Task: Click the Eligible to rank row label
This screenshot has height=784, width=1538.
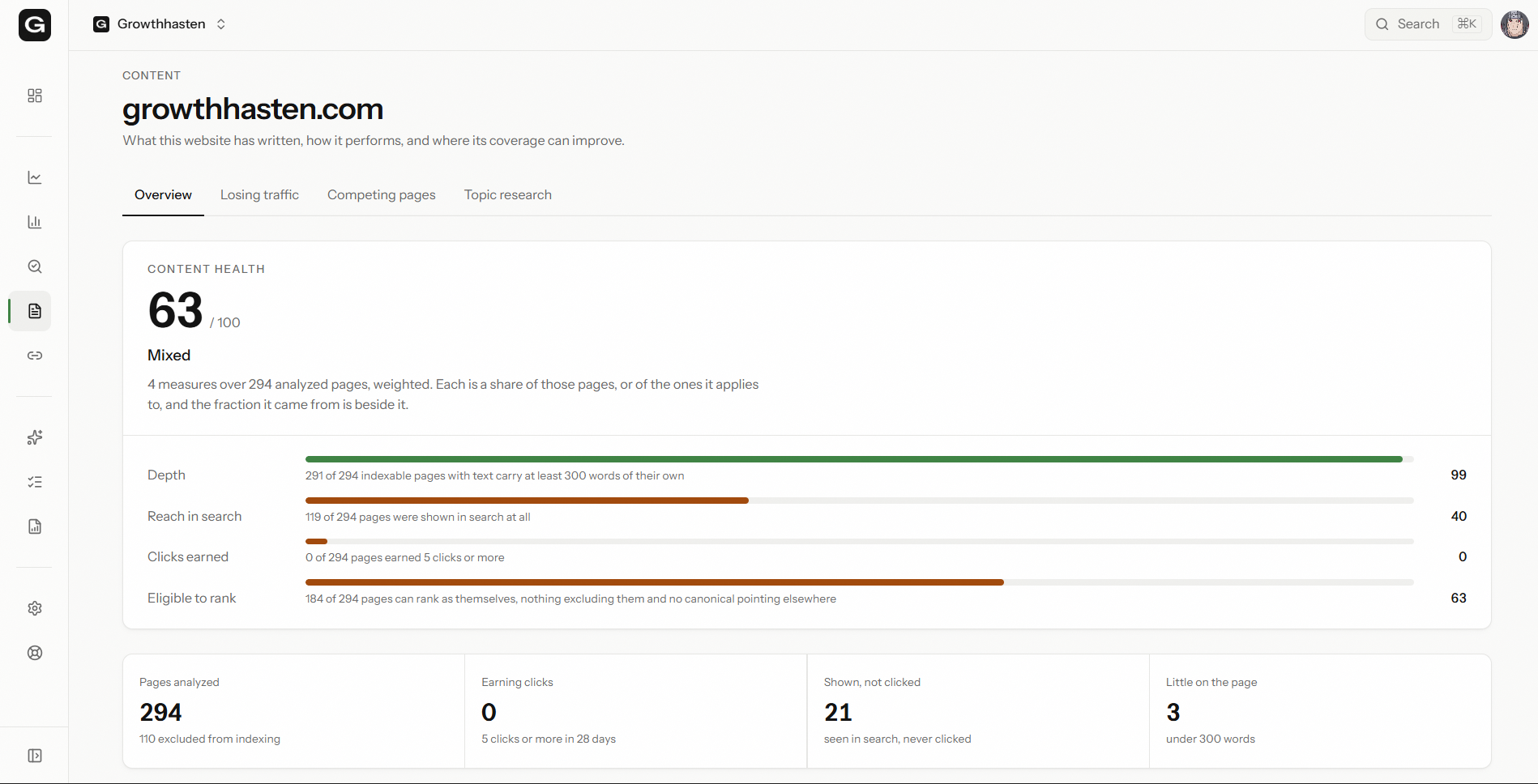Action: click(191, 599)
